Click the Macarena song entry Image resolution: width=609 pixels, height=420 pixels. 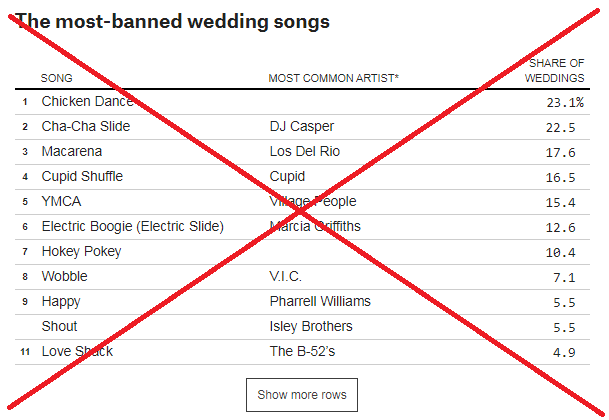coord(72,152)
